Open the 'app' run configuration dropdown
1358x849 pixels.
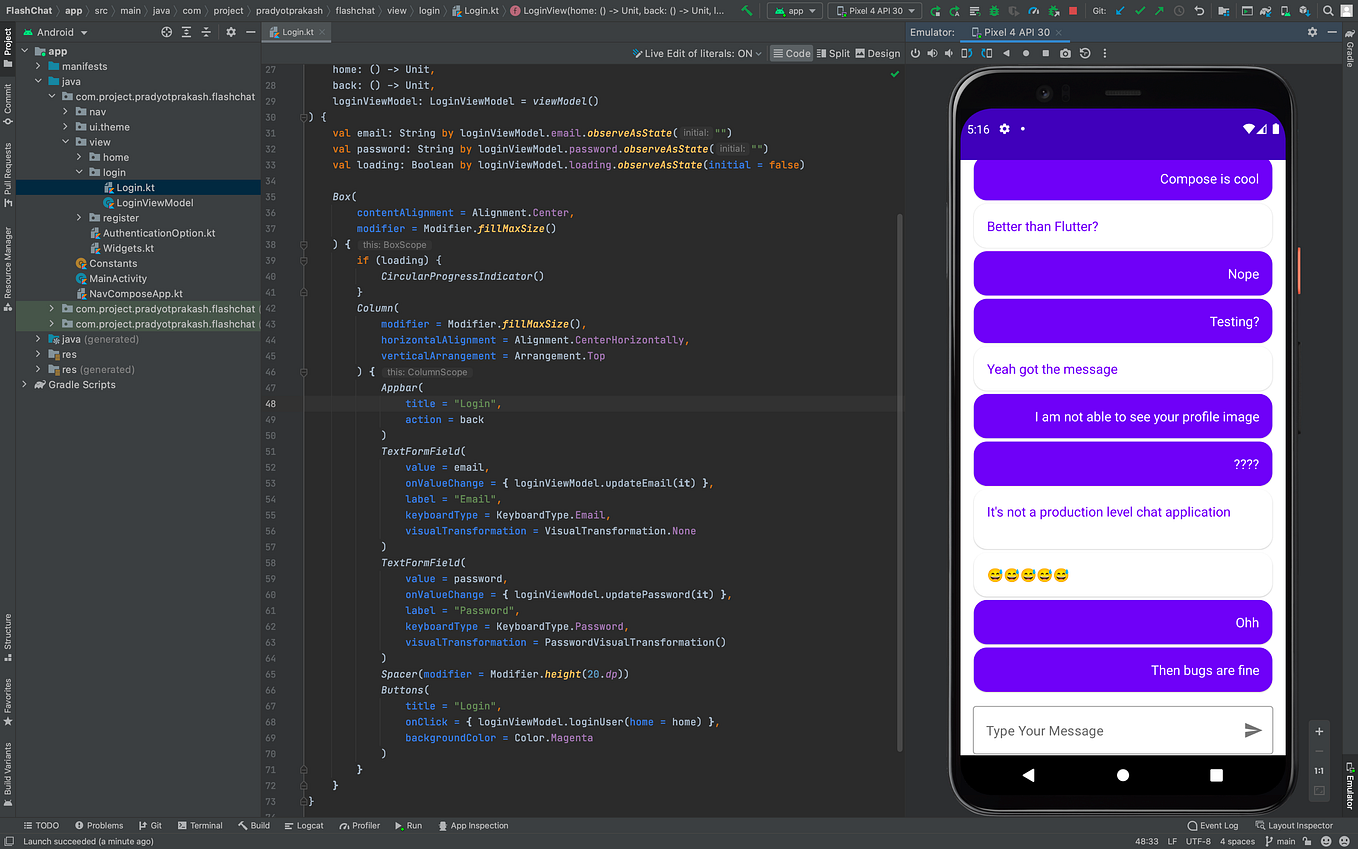[x=796, y=11]
